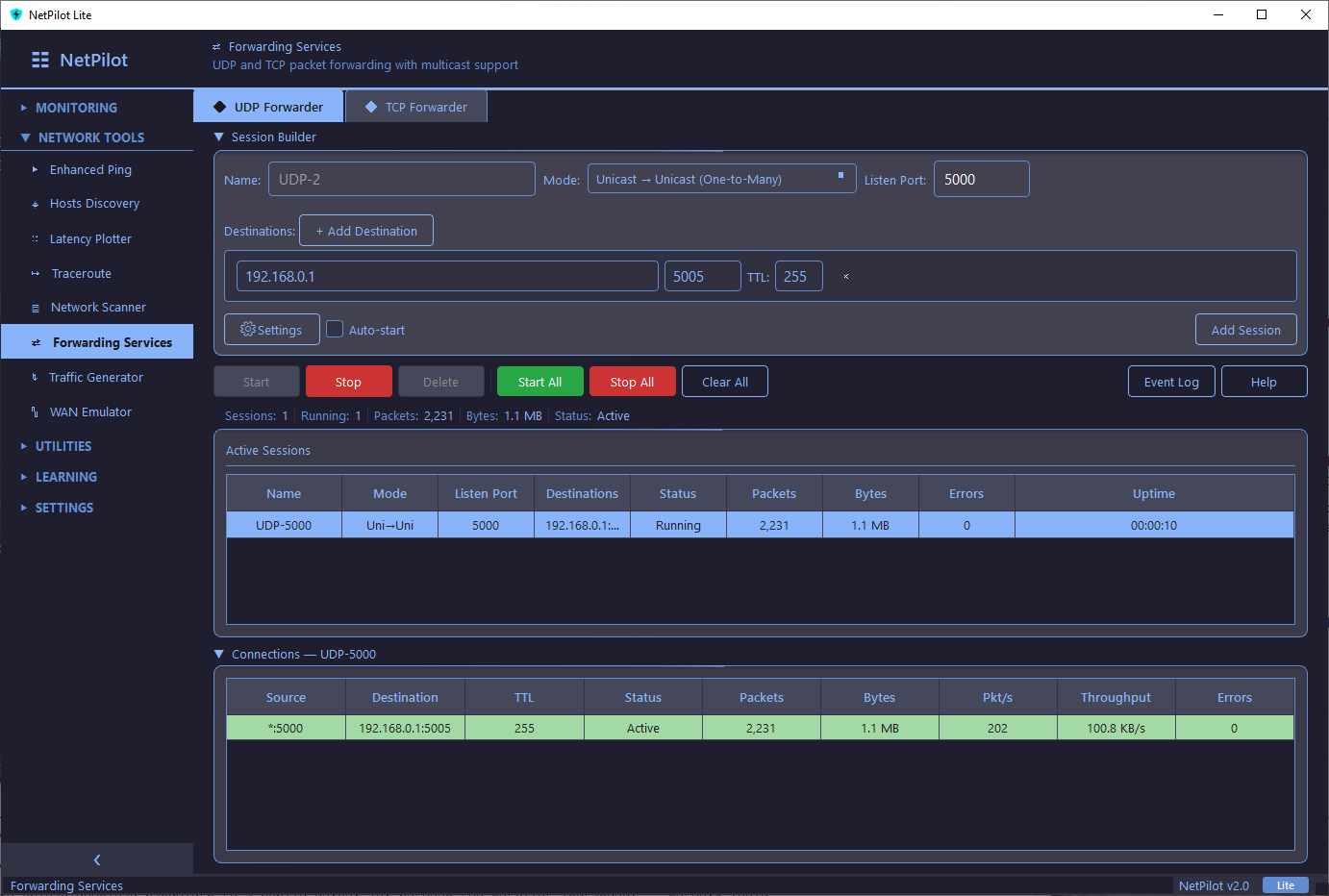Screen dimensions: 1329x896
Task: Click inside the Listen Port field
Action: click(x=981, y=178)
